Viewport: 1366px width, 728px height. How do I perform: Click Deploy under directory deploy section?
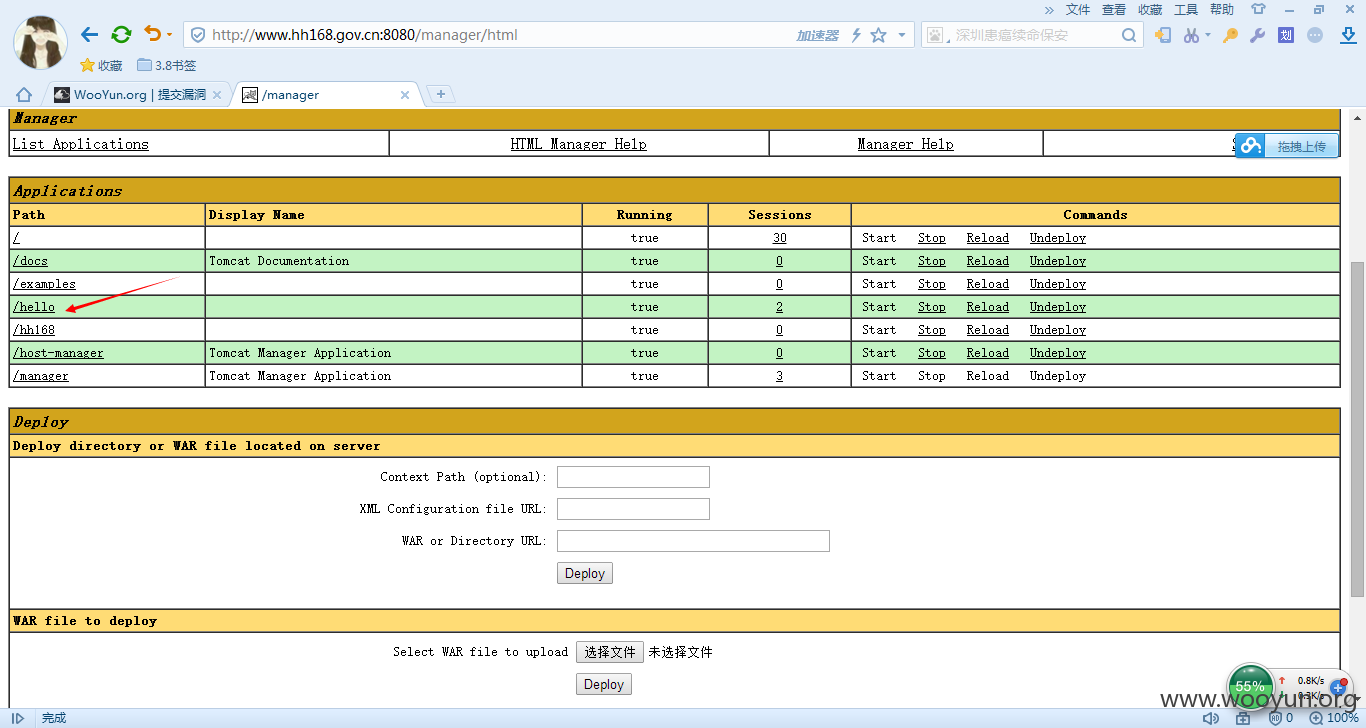click(x=584, y=573)
